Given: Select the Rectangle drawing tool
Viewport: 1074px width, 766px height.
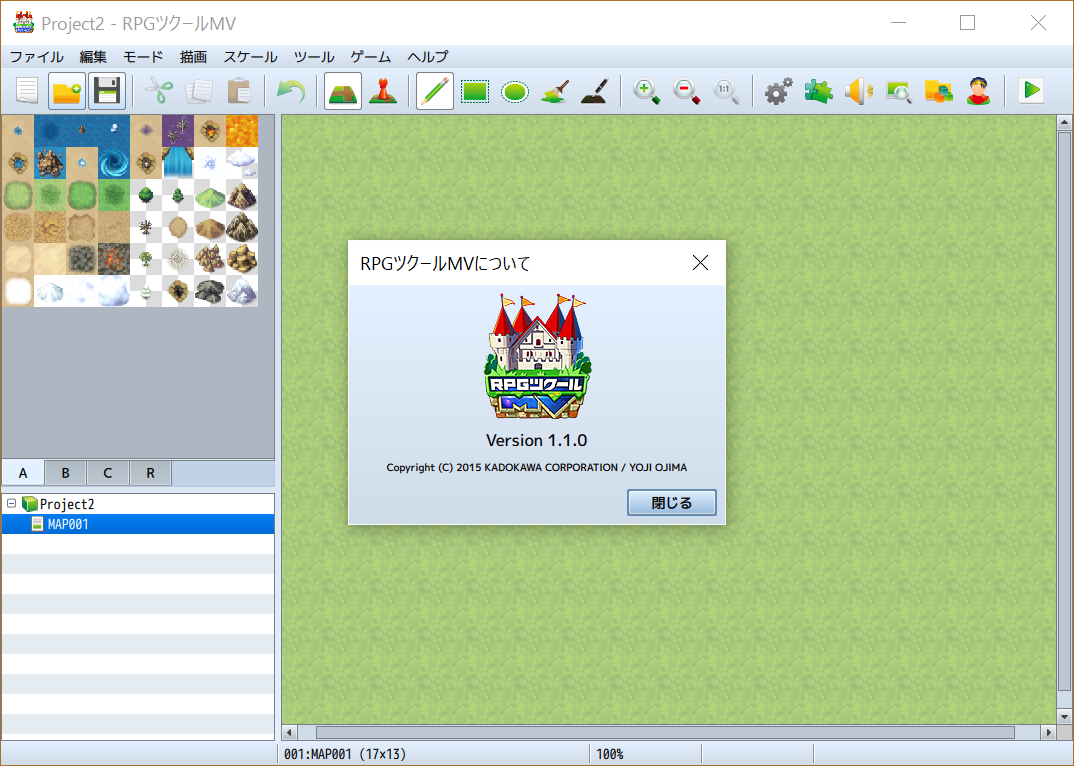Looking at the screenshot, I should click(x=475, y=91).
